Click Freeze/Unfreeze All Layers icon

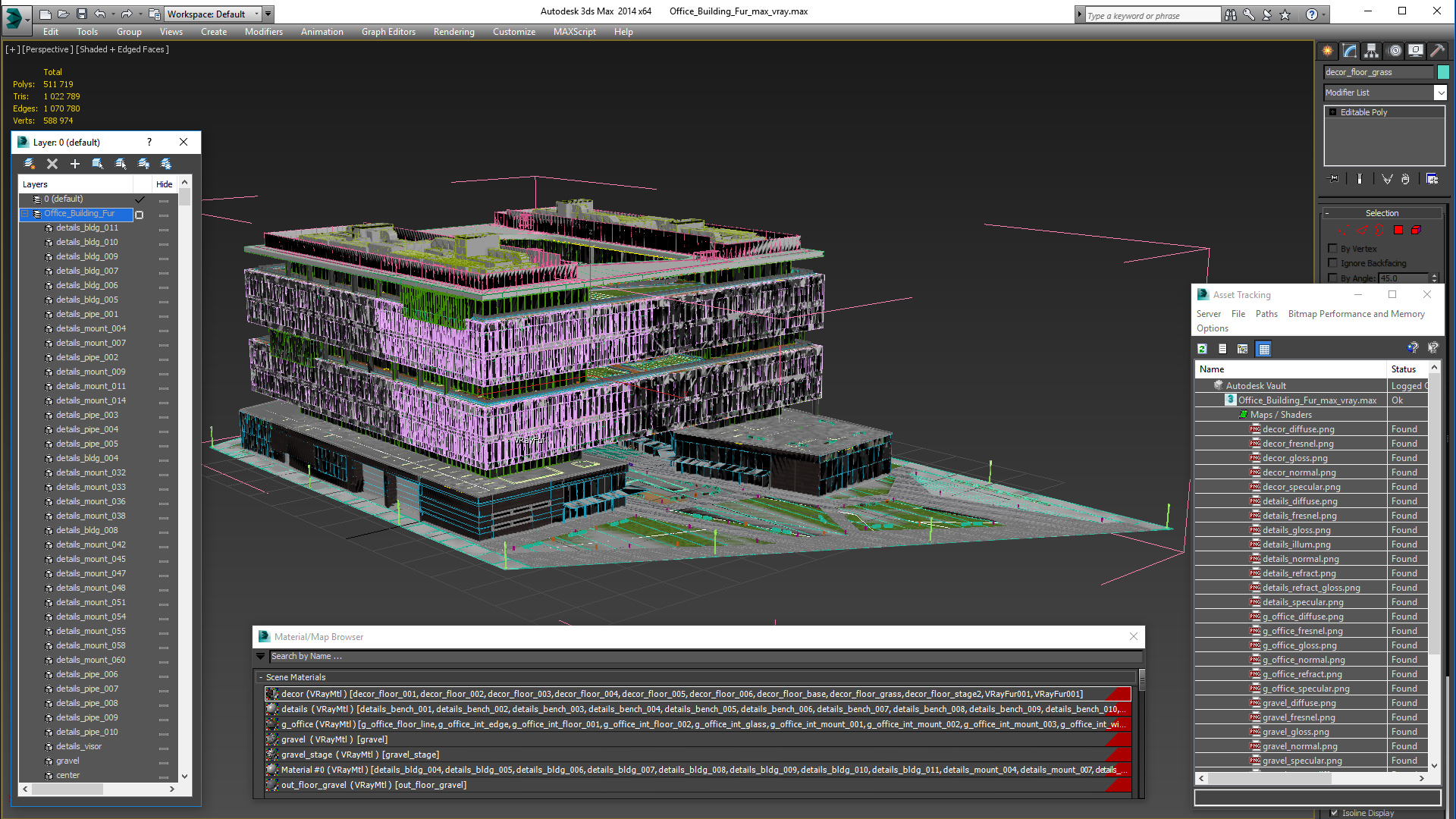166,164
